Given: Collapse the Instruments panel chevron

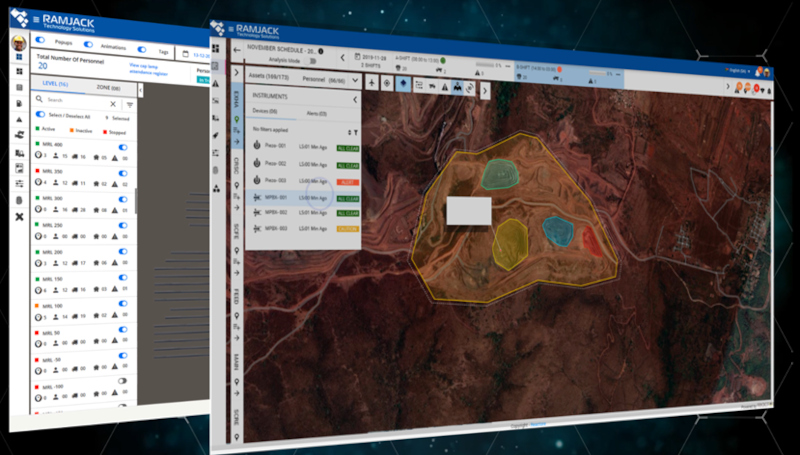Looking at the screenshot, I should click(x=355, y=99).
